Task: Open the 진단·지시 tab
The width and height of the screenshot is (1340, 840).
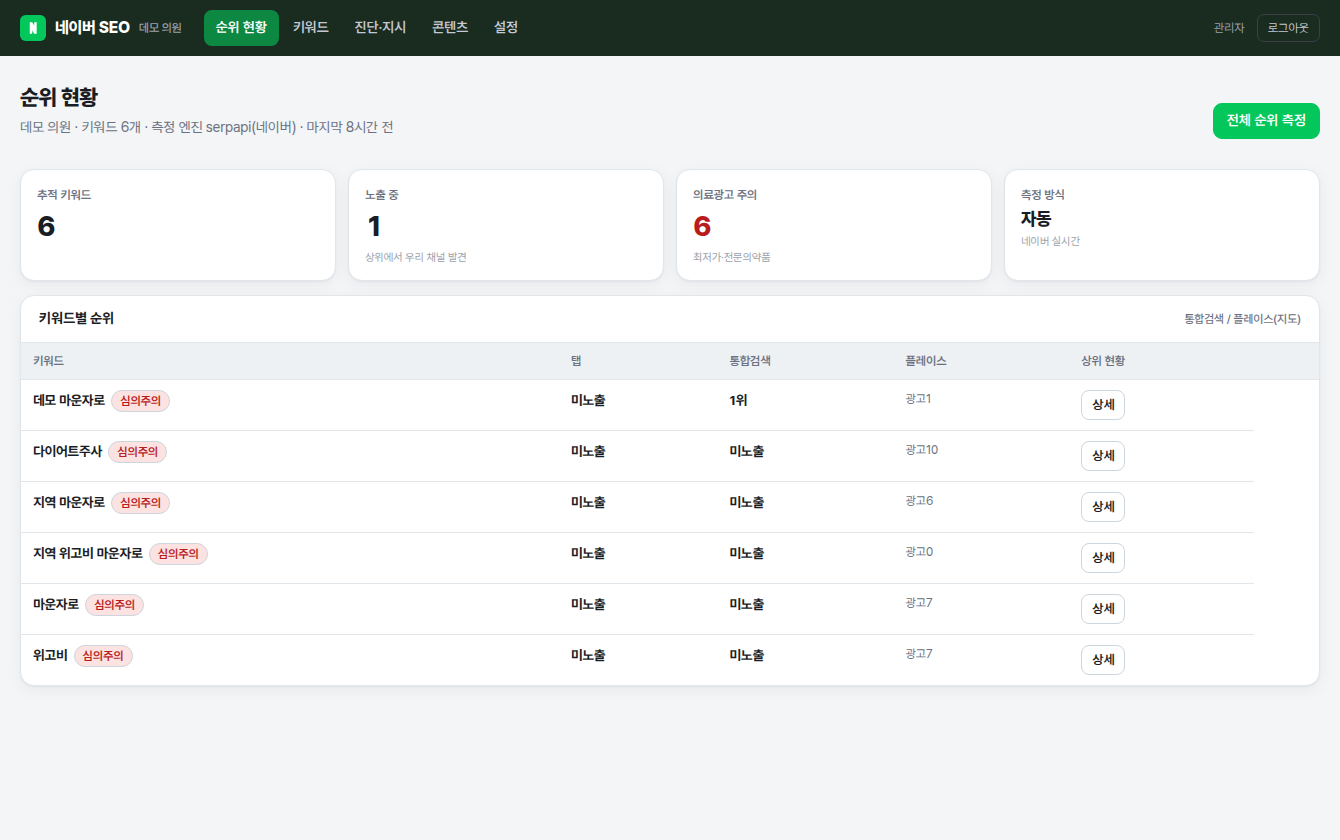Action: pos(380,28)
